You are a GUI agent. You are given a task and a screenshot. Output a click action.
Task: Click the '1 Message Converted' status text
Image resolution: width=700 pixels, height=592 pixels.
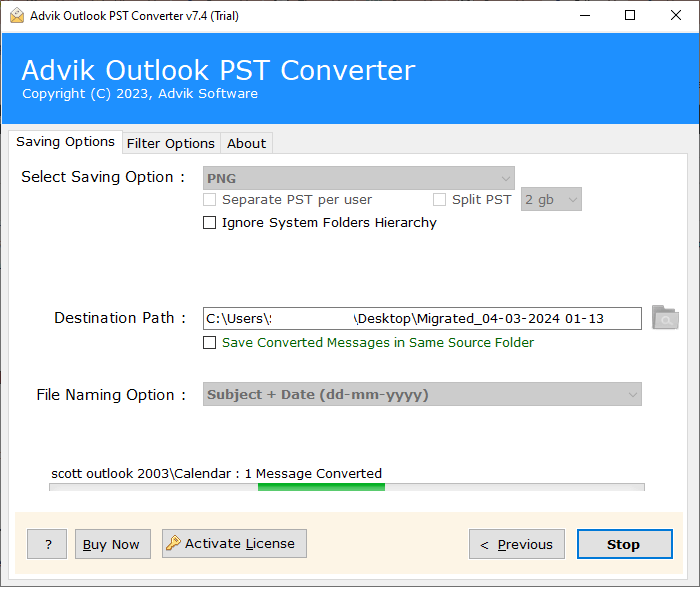click(x=313, y=473)
